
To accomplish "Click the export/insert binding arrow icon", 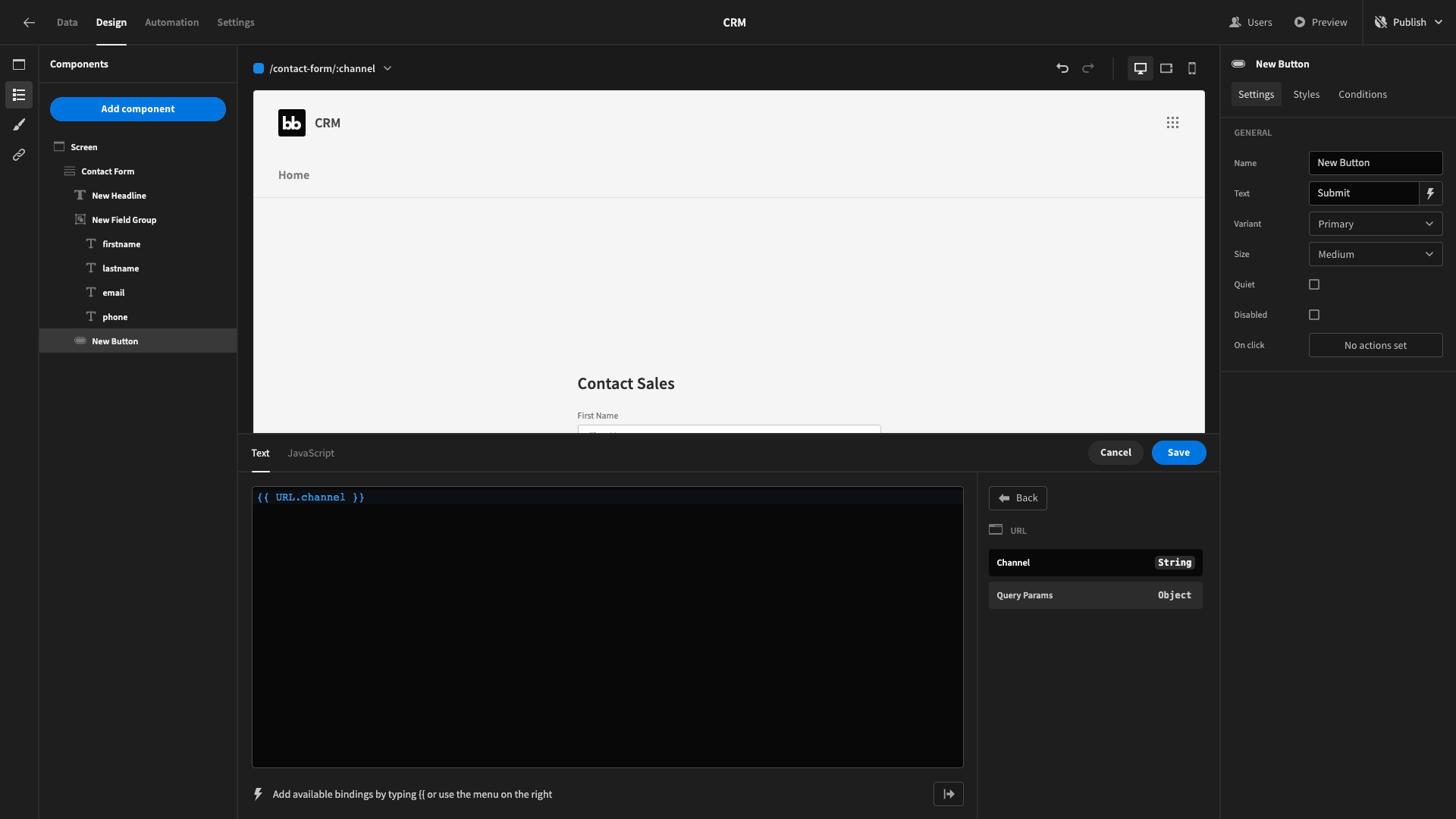I will [x=948, y=794].
